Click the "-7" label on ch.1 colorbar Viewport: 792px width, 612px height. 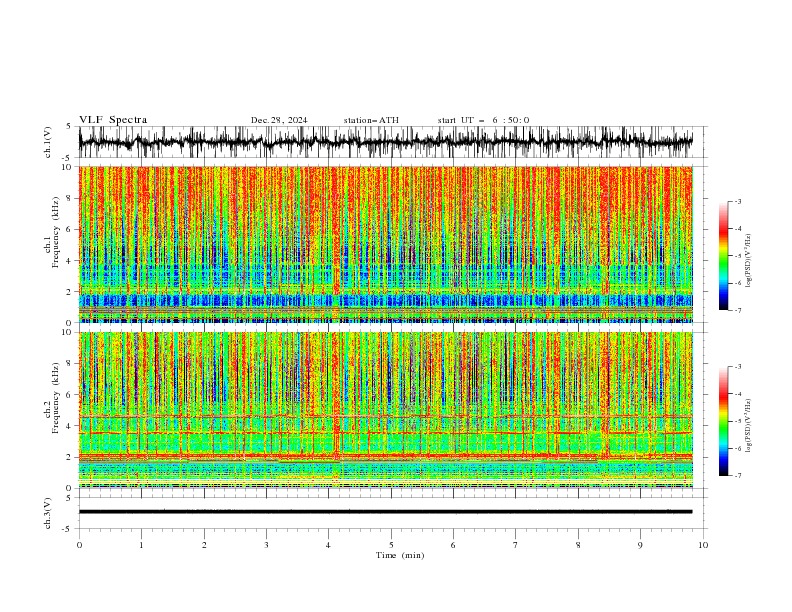pyautogui.click(x=737, y=310)
